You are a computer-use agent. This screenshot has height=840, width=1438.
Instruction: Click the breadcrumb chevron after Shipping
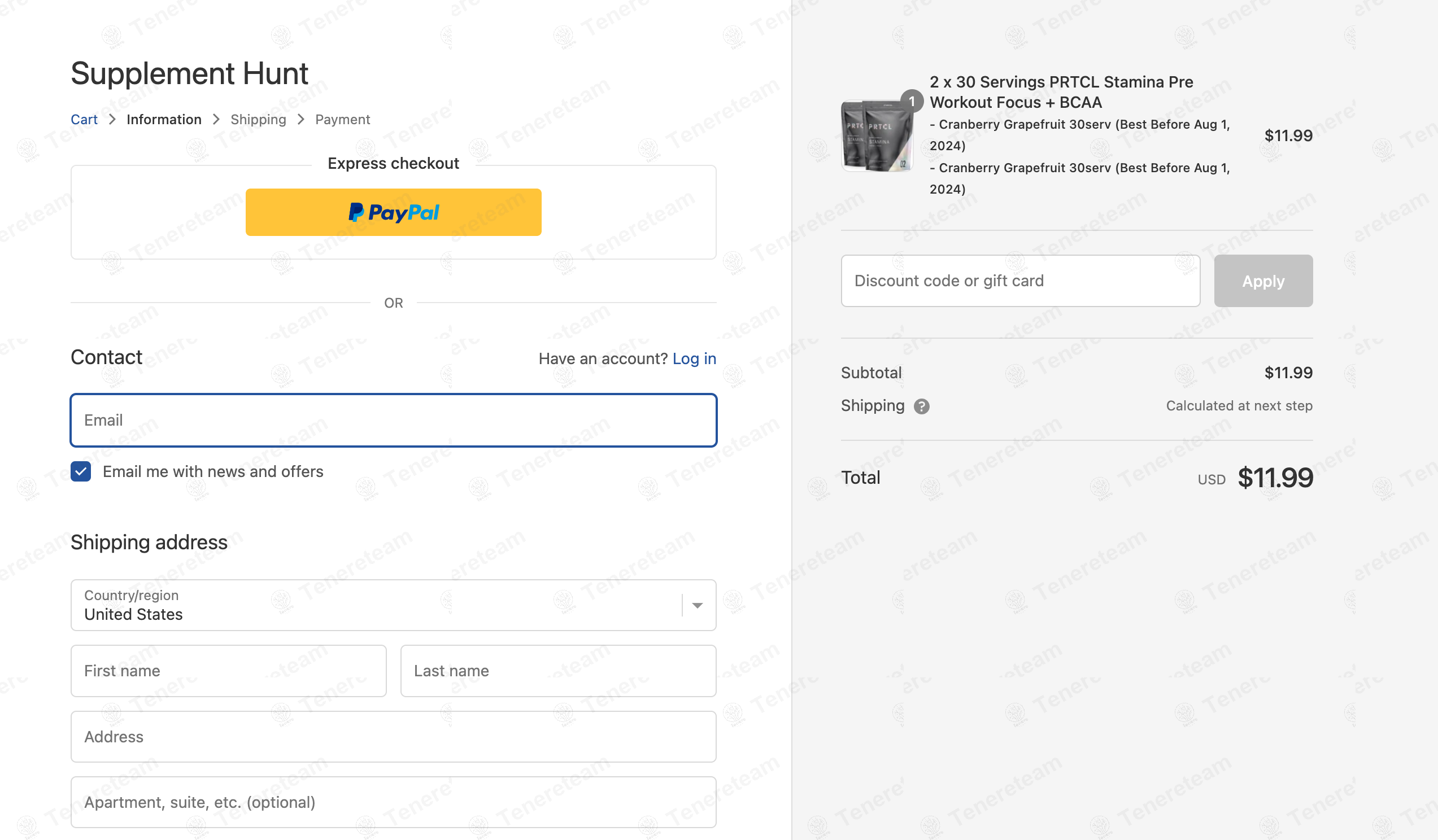click(301, 119)
